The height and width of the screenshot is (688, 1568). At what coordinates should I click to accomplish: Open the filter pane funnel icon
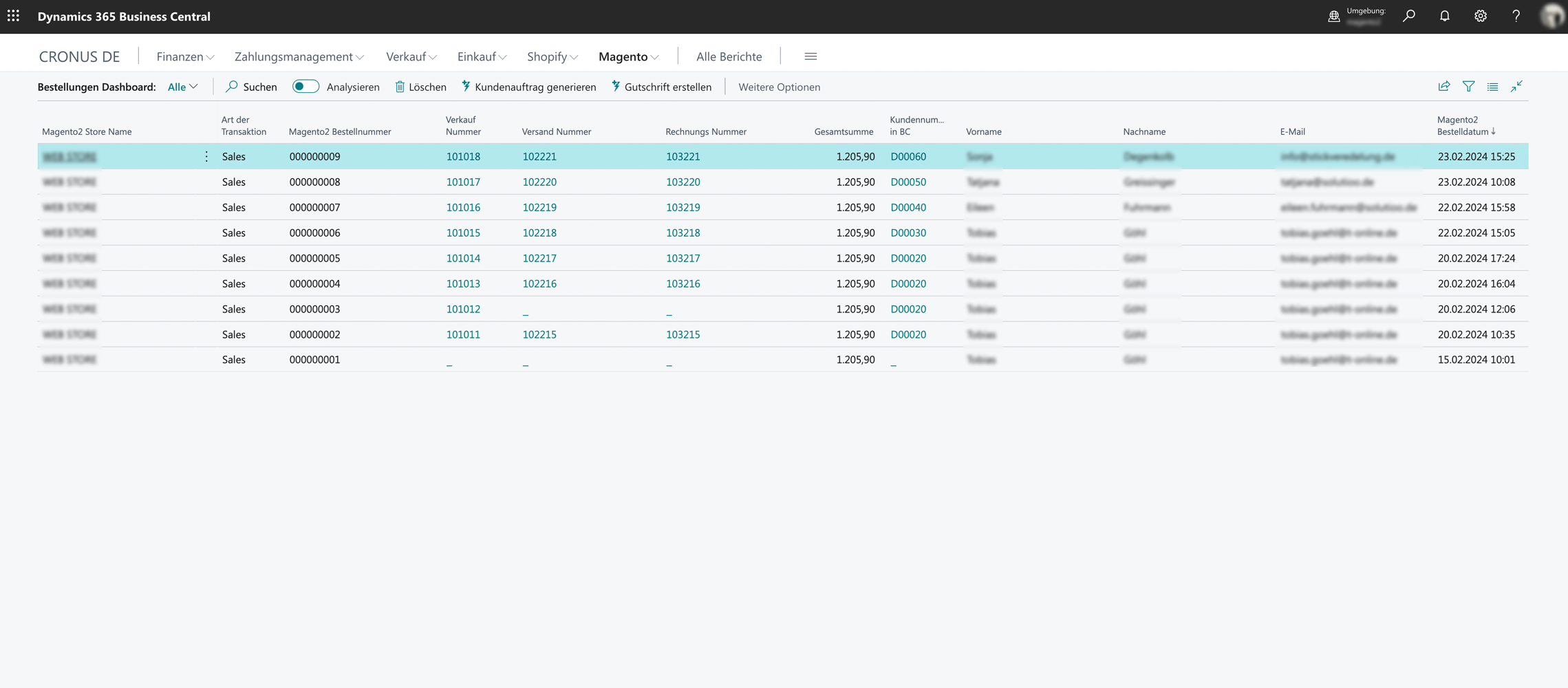click(x=1469, y=87)
